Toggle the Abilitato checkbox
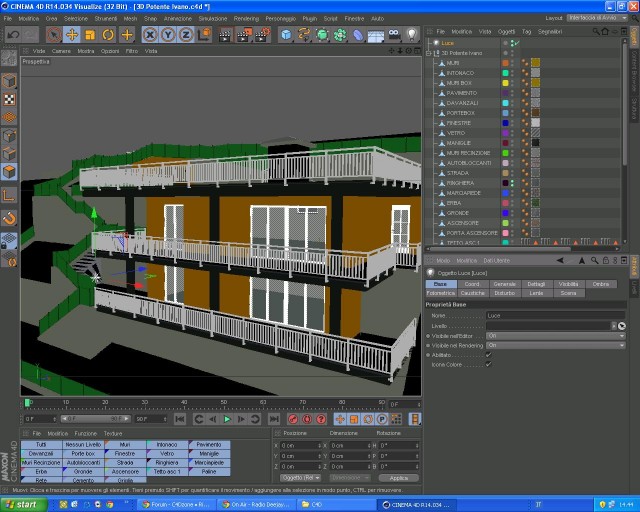The height and width of the screenshot is (512, 640). [x=489, y=355]
